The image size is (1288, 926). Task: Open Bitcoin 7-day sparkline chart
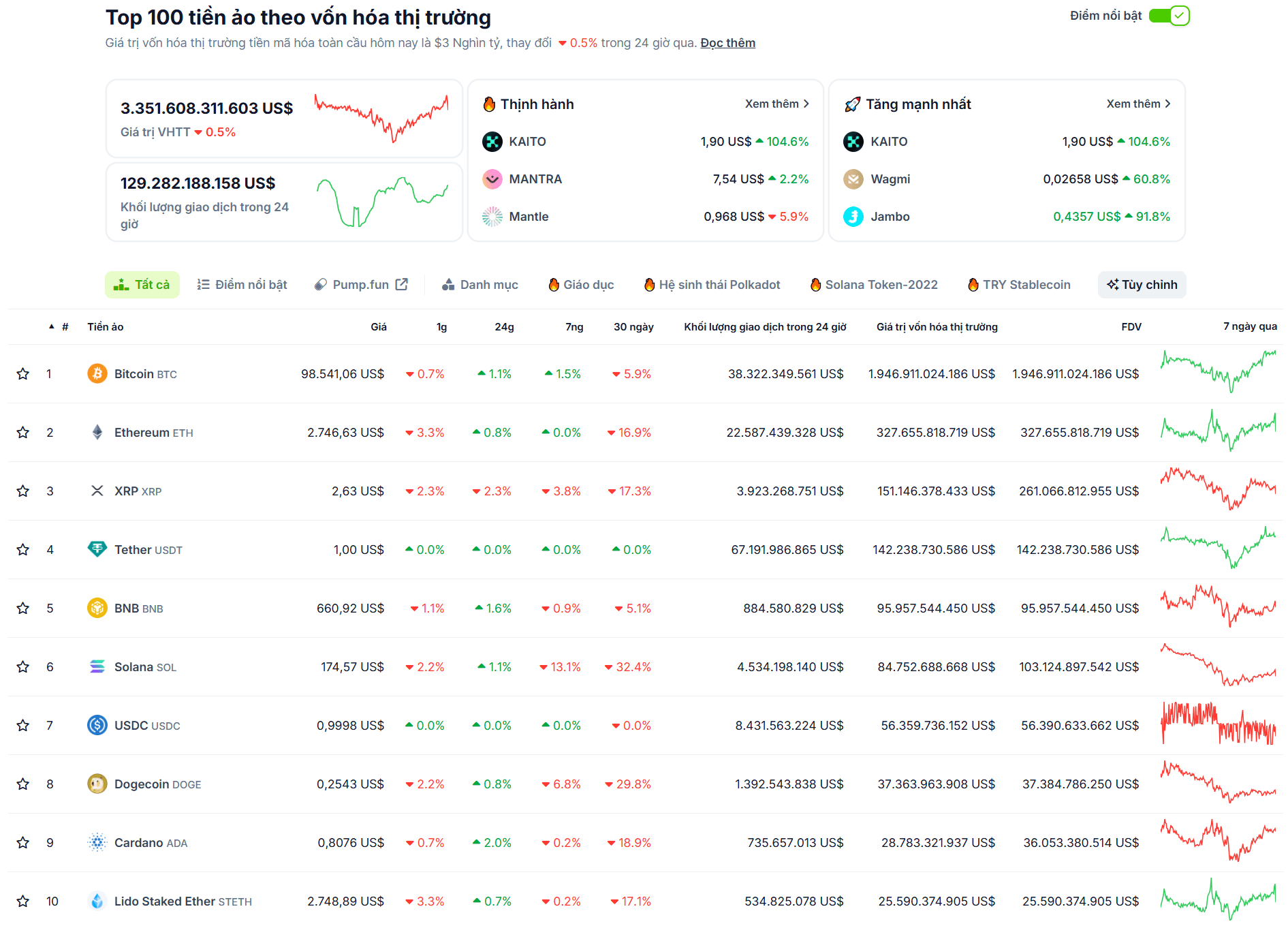[1219, 371]
